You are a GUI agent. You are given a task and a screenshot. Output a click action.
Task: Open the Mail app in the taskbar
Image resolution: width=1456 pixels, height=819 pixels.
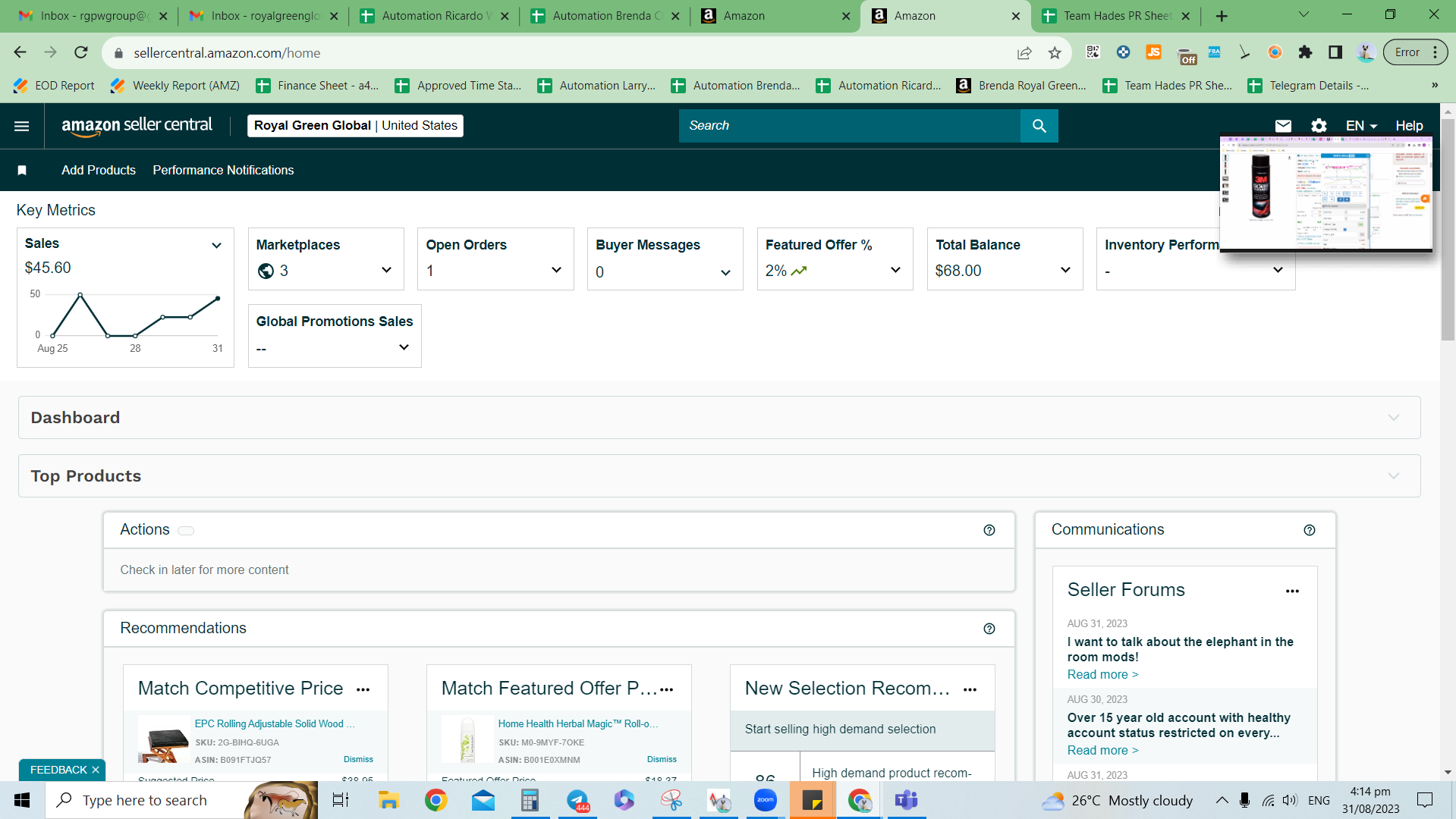(x=483, y=800)
